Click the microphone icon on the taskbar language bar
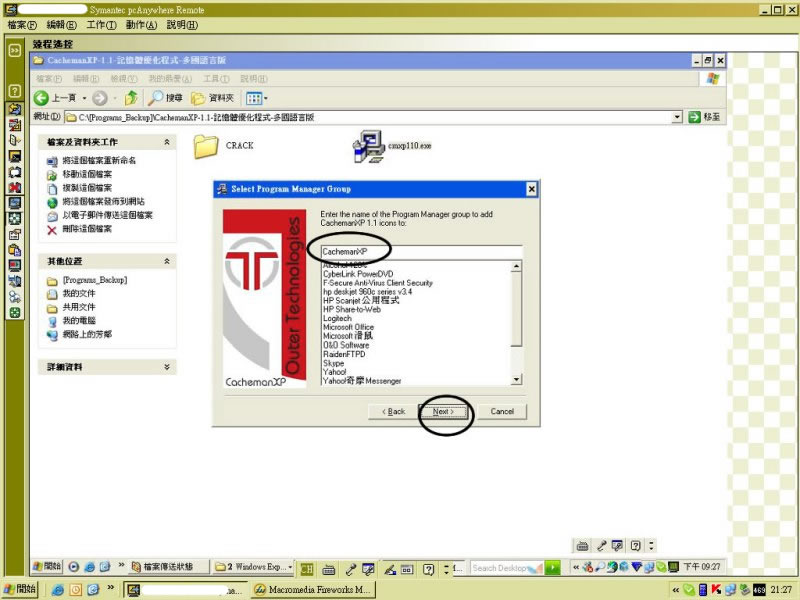800x600 pixels. click(x=351, y=569)
